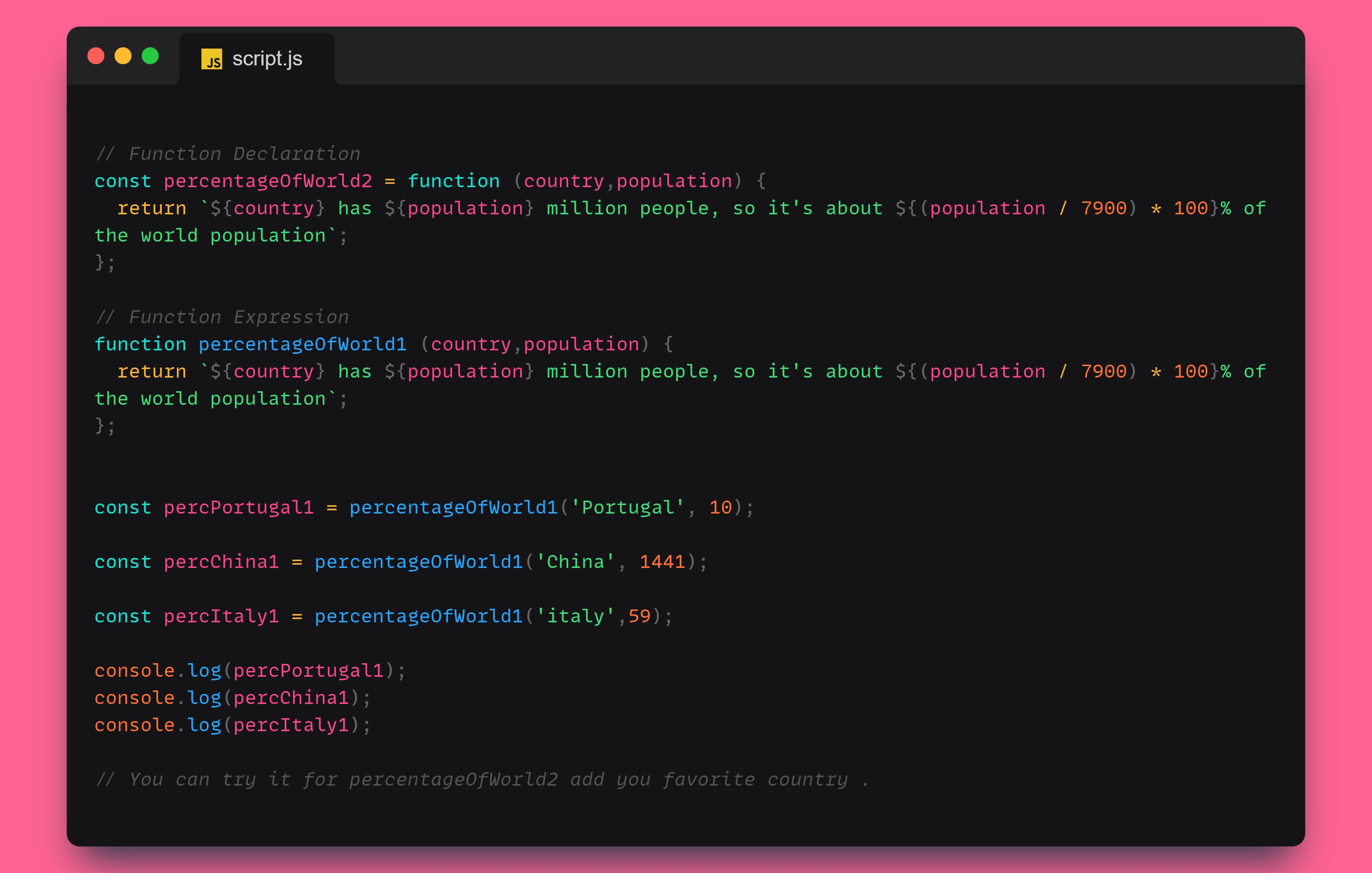Click the "// Function Declaration" comment line

[x=228, y=154]
